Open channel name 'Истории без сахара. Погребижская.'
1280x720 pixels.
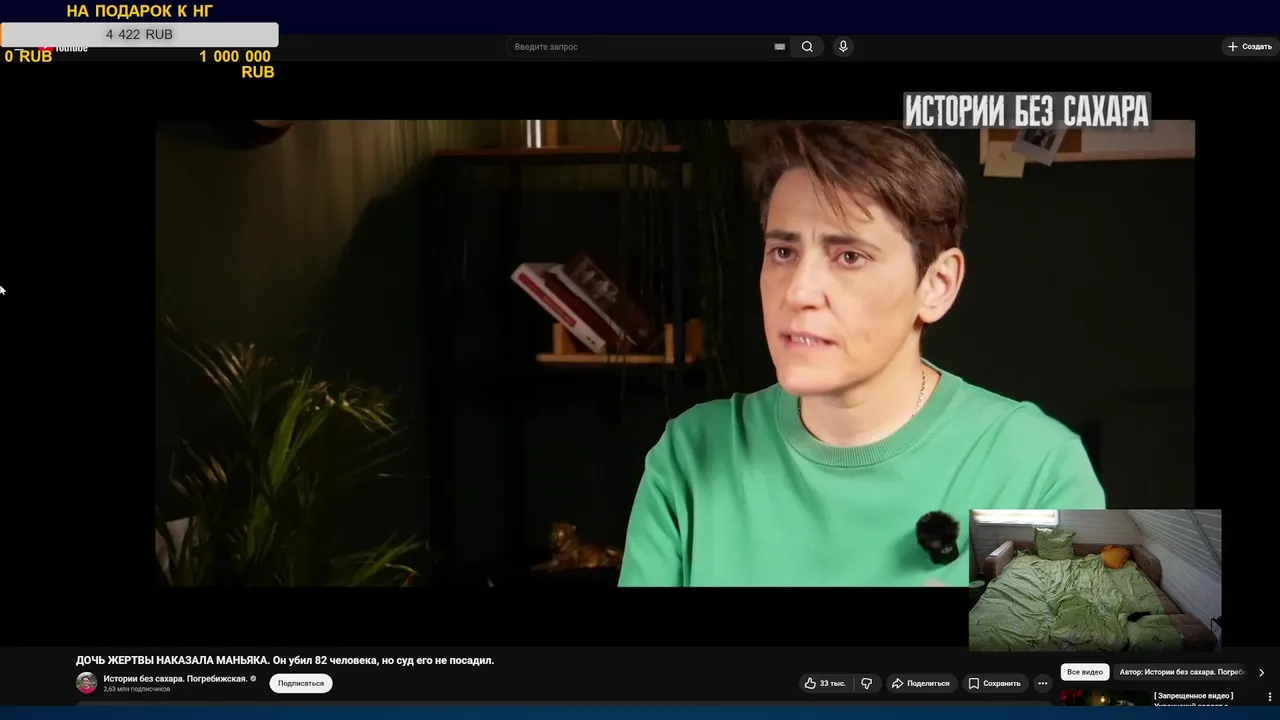[x=175, y=679]
